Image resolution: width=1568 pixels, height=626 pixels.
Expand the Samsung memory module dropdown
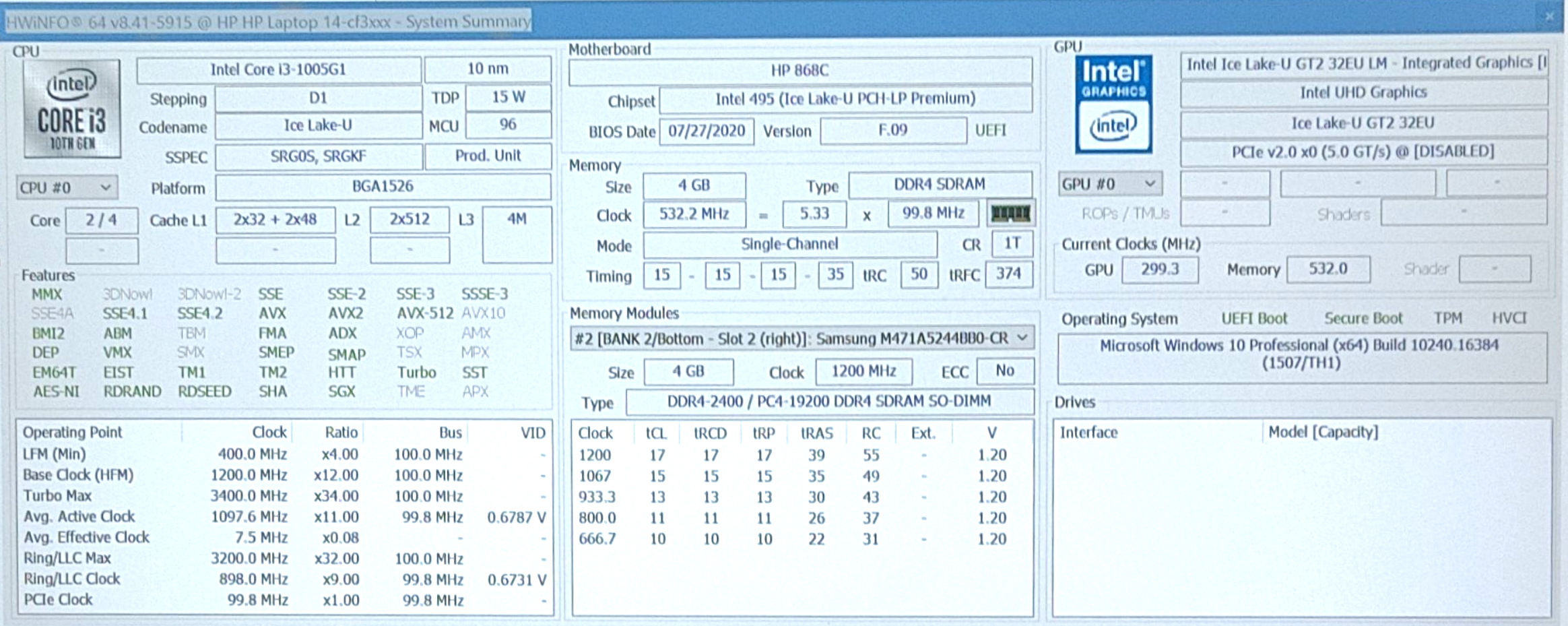click(802, 338)
